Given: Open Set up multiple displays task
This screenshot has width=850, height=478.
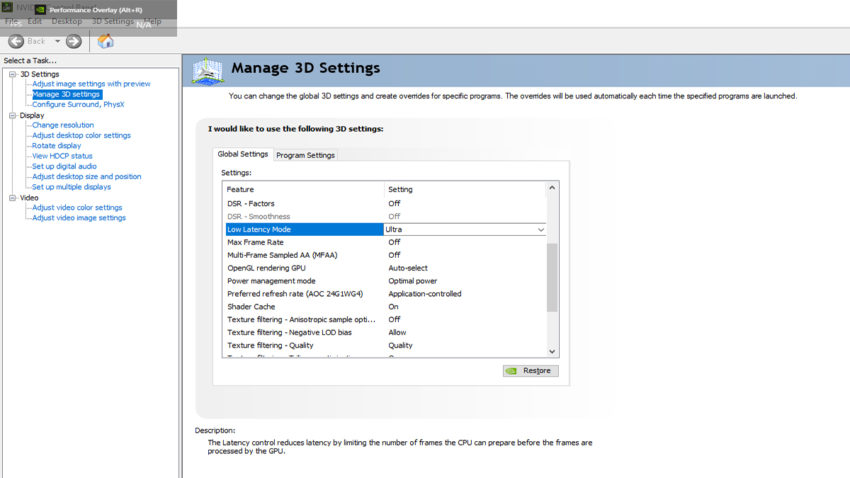Looking at the screenshot, I should (x=72, y=187).
